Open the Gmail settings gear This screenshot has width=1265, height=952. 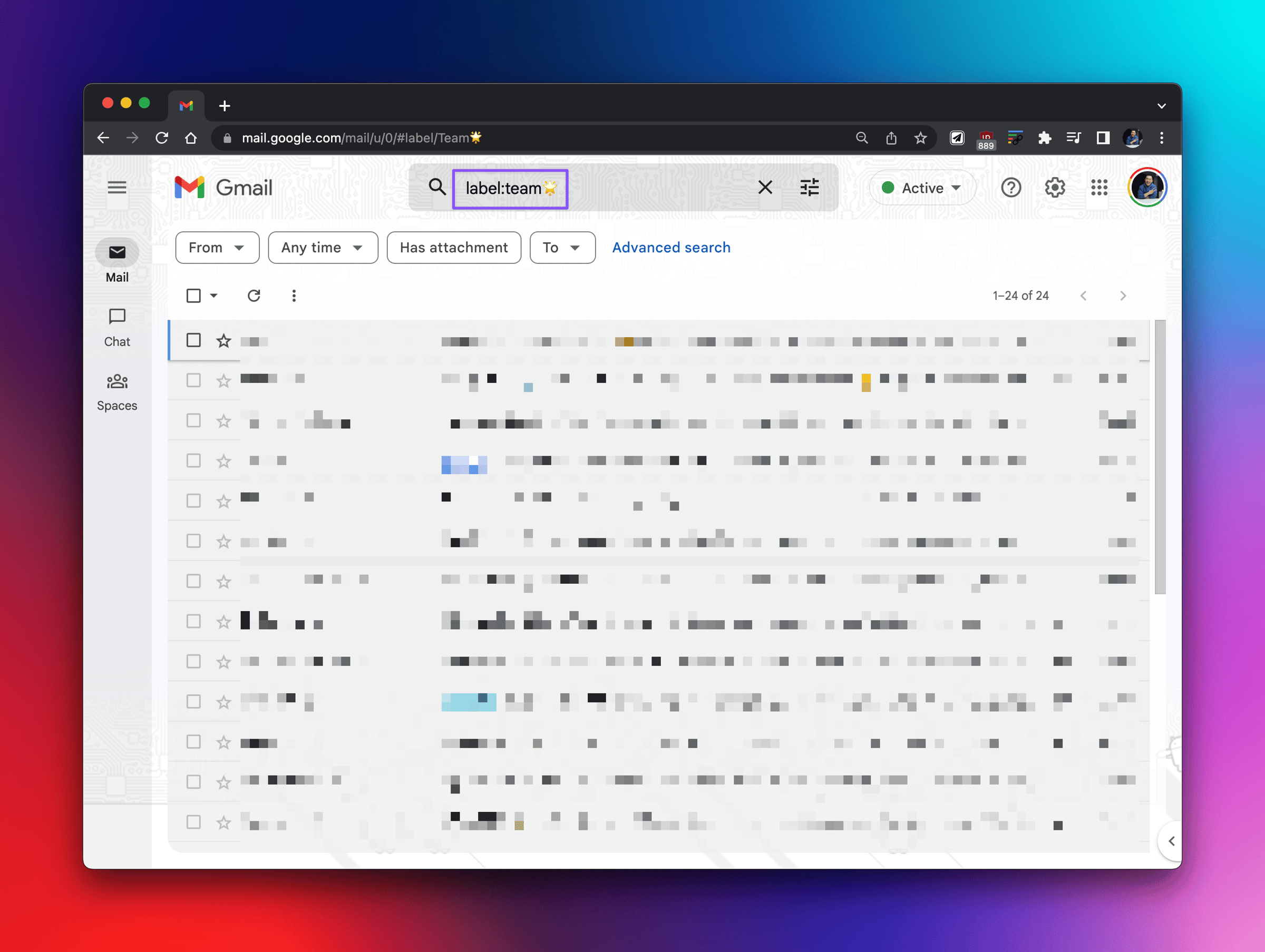[x=1055, y=188]
